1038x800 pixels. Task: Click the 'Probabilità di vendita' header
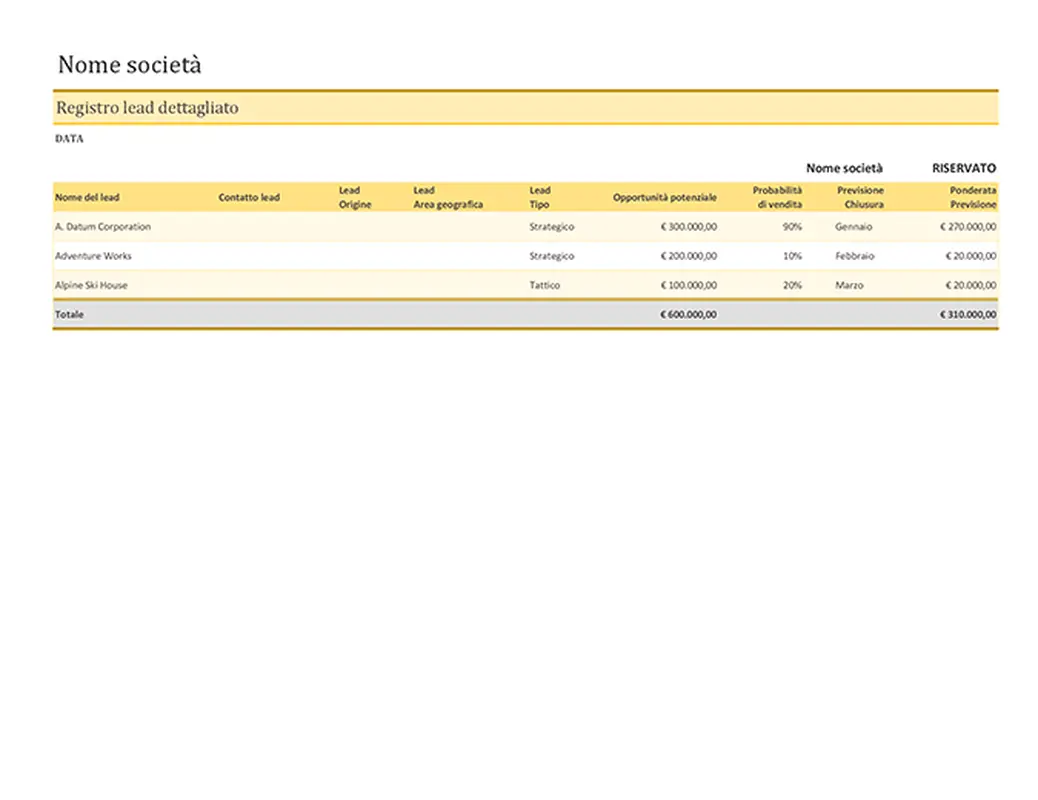point(777,197)
